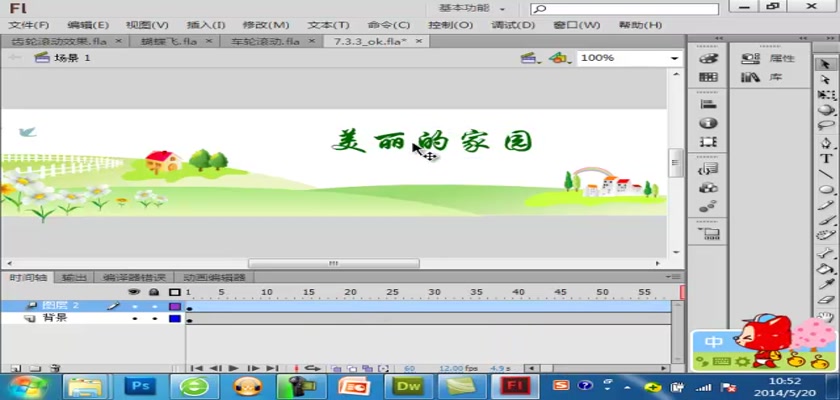The height and width of the screenshot is (400, 840).
Task: Choose the Line tool
Action: [x=826, y=173]
